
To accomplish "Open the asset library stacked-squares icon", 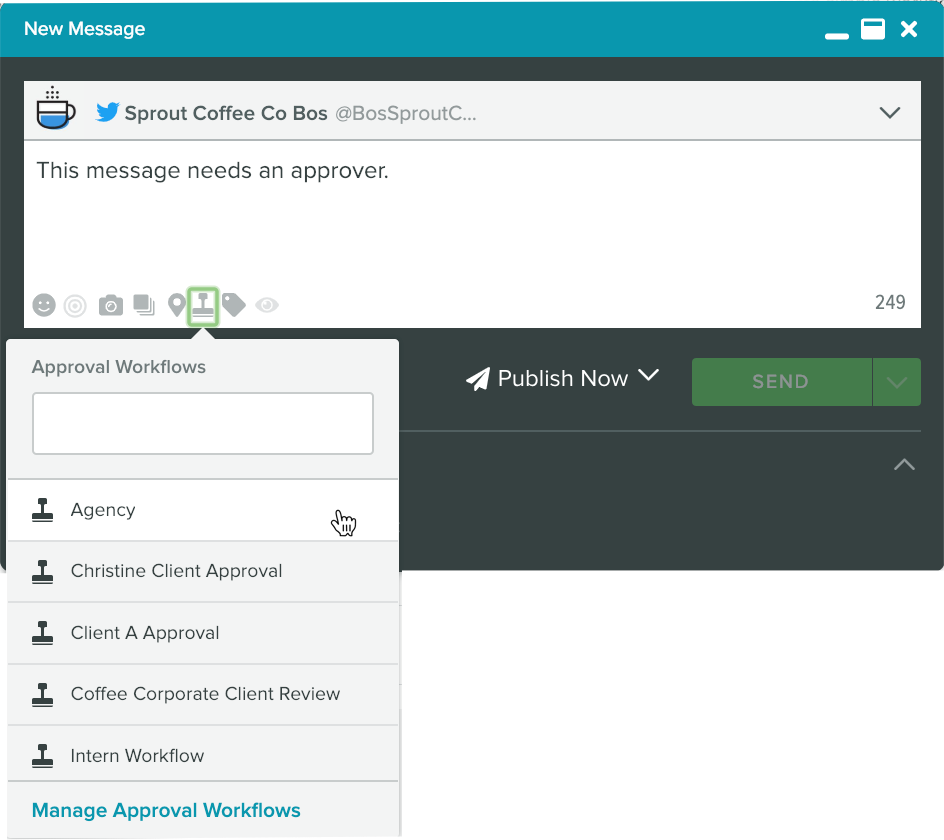I will coord(144,305).
